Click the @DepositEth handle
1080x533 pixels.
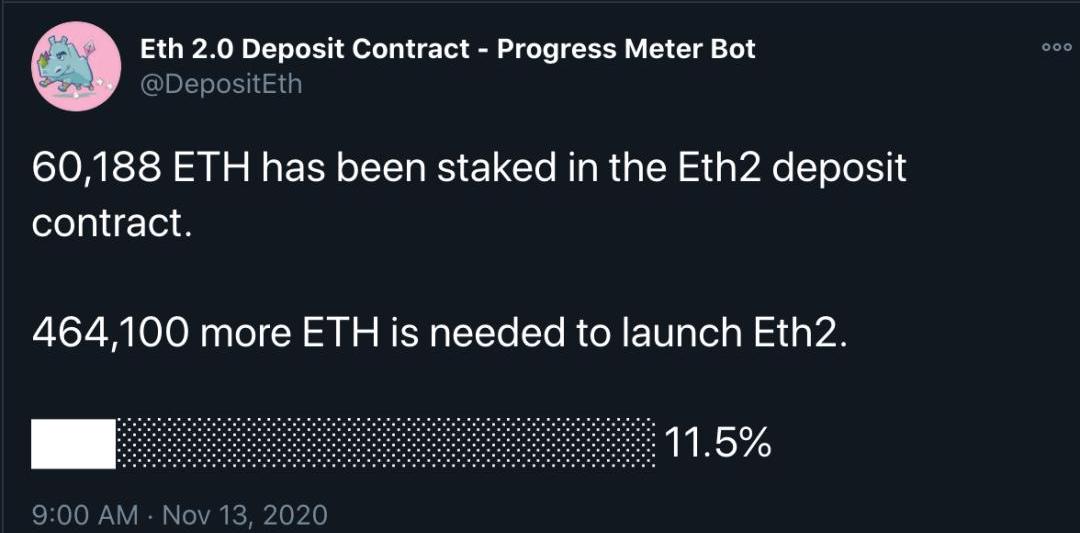click(x=221, y=85)
